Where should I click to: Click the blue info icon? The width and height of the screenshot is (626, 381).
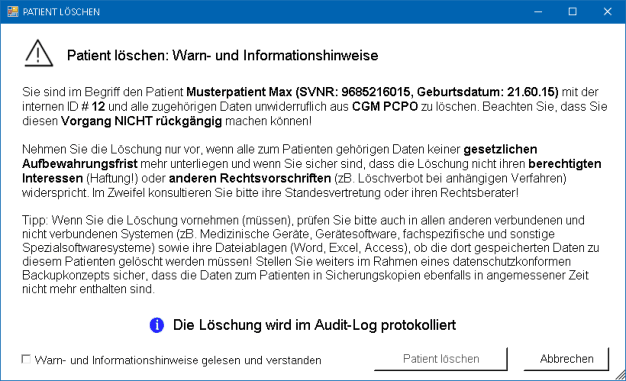[156, 325]
